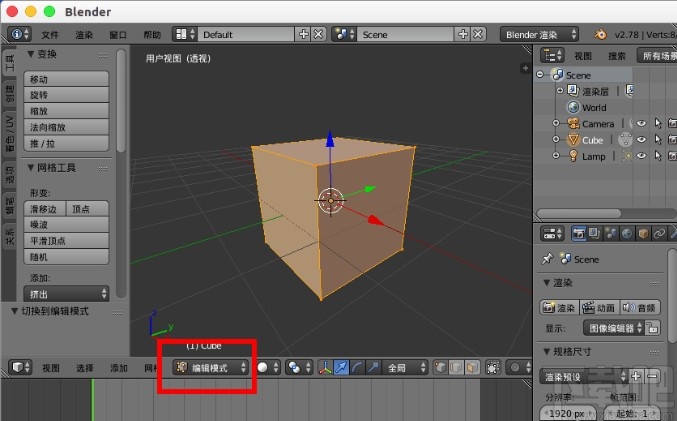Select the 创建 vertical tab
The width and height of the screenshot is (677, 421).
tap(9, 94)
